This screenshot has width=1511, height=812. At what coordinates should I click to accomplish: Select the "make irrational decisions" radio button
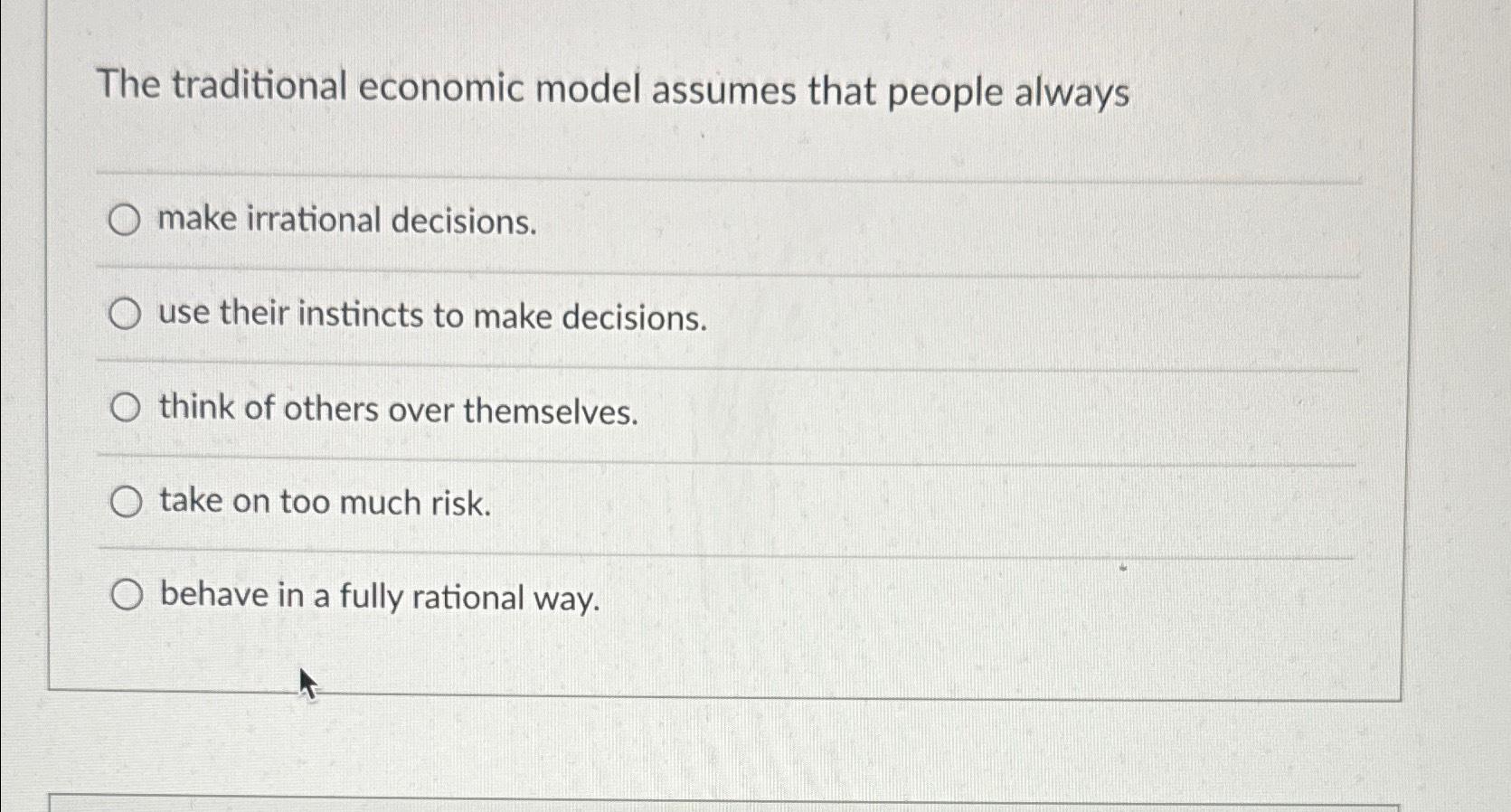pos(126,221)
